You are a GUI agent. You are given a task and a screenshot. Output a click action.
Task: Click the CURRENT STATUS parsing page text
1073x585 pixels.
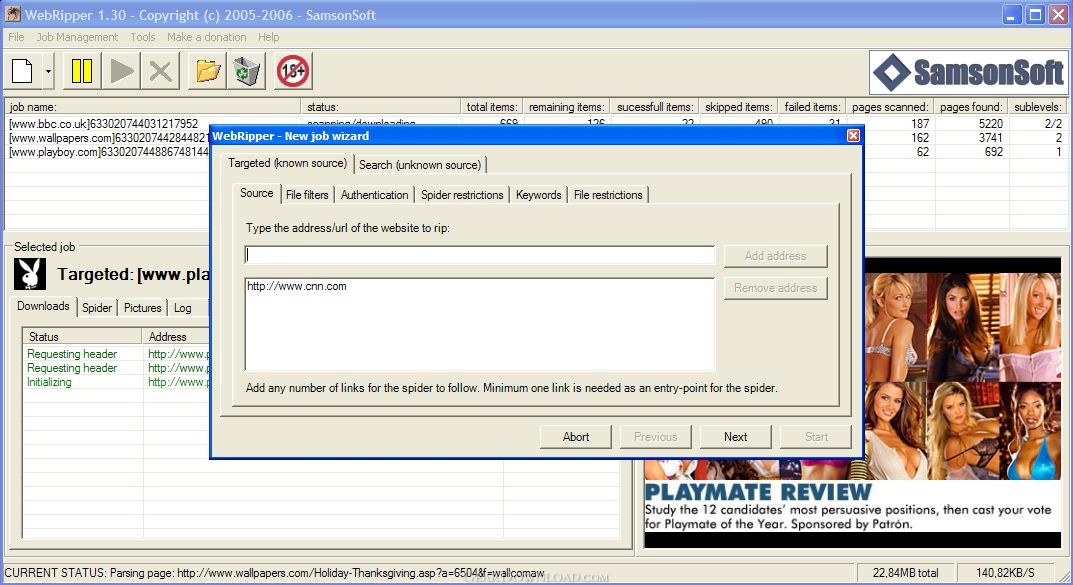click(x=274, y=573)
